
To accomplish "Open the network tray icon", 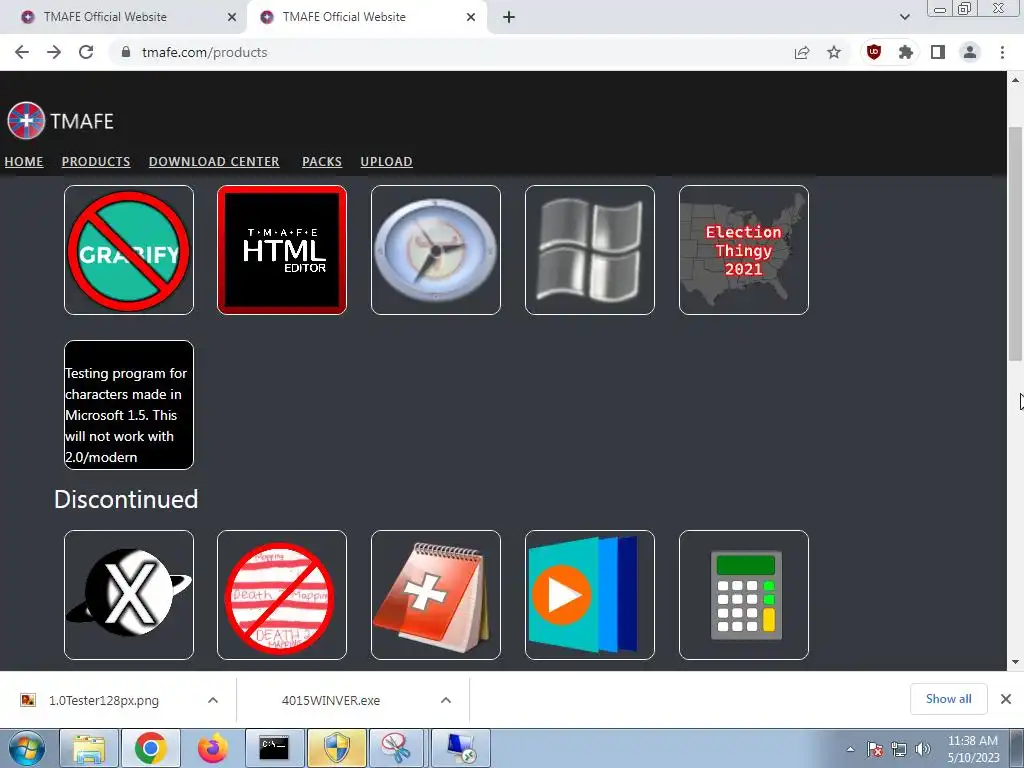I will pyautogui.click(x=899, y=749).
